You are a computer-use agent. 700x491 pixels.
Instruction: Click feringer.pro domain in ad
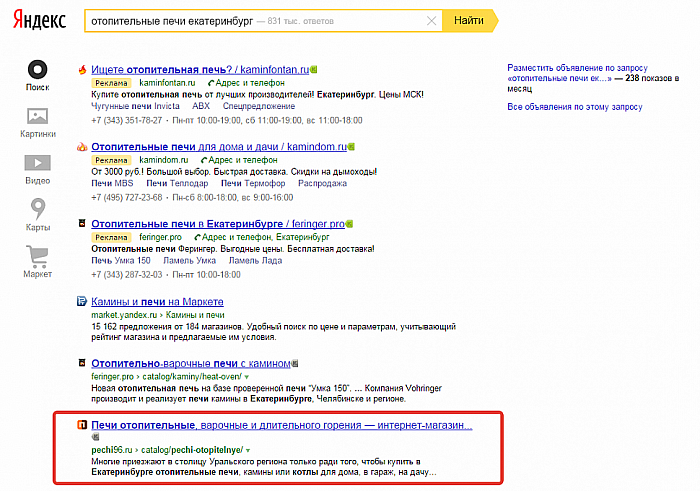160,237
